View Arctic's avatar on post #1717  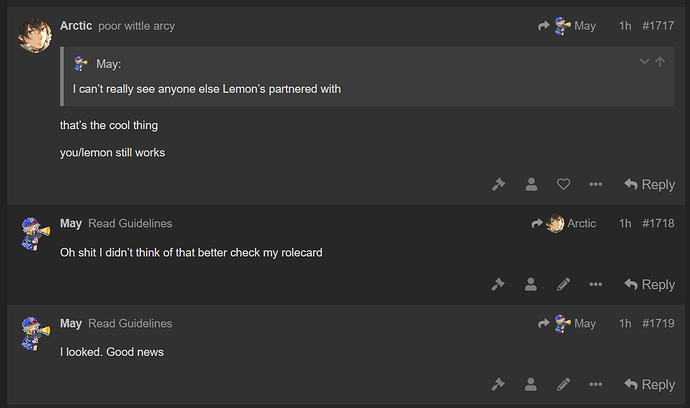[35, 36]
